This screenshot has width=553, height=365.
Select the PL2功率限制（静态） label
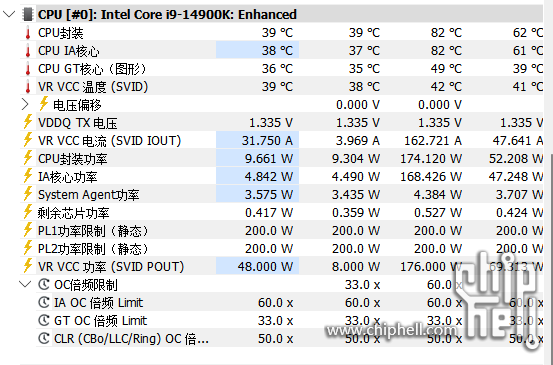(93, 249)
